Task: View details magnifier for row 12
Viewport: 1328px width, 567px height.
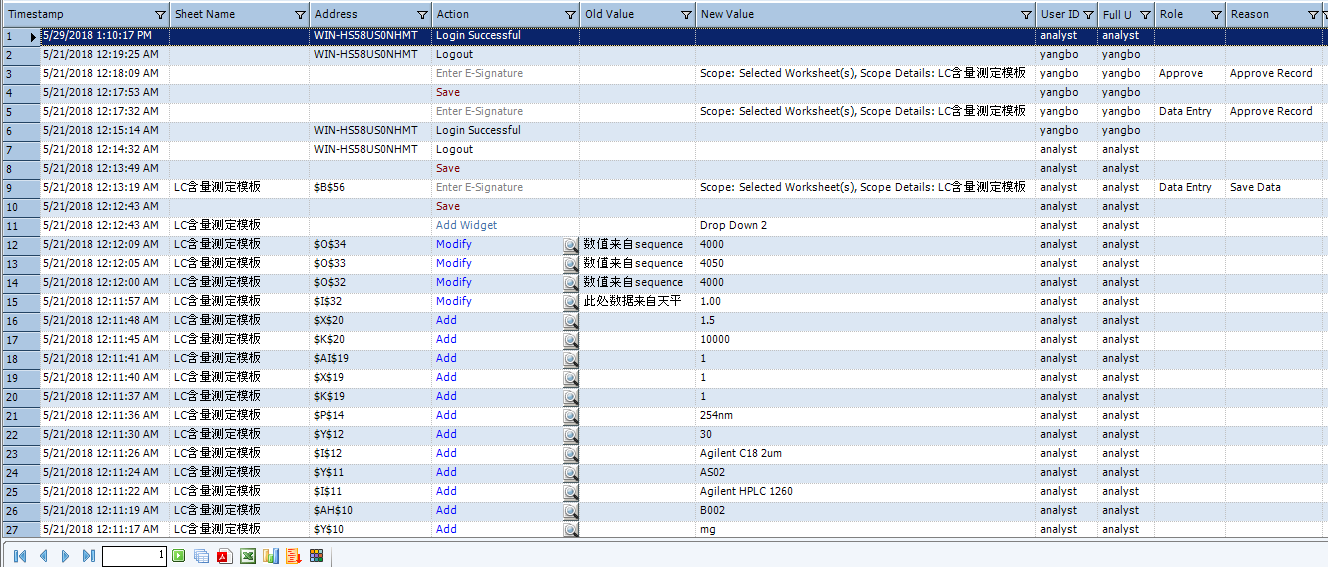Action: click(570, 245)
